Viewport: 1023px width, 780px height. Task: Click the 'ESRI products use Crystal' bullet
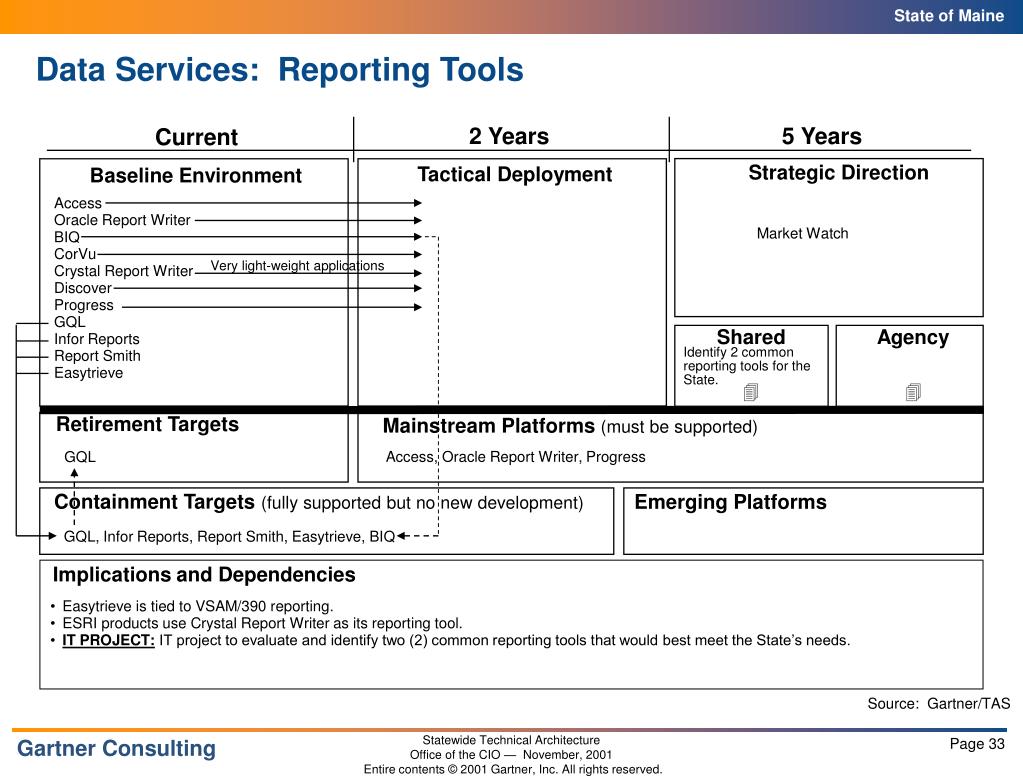262,623
